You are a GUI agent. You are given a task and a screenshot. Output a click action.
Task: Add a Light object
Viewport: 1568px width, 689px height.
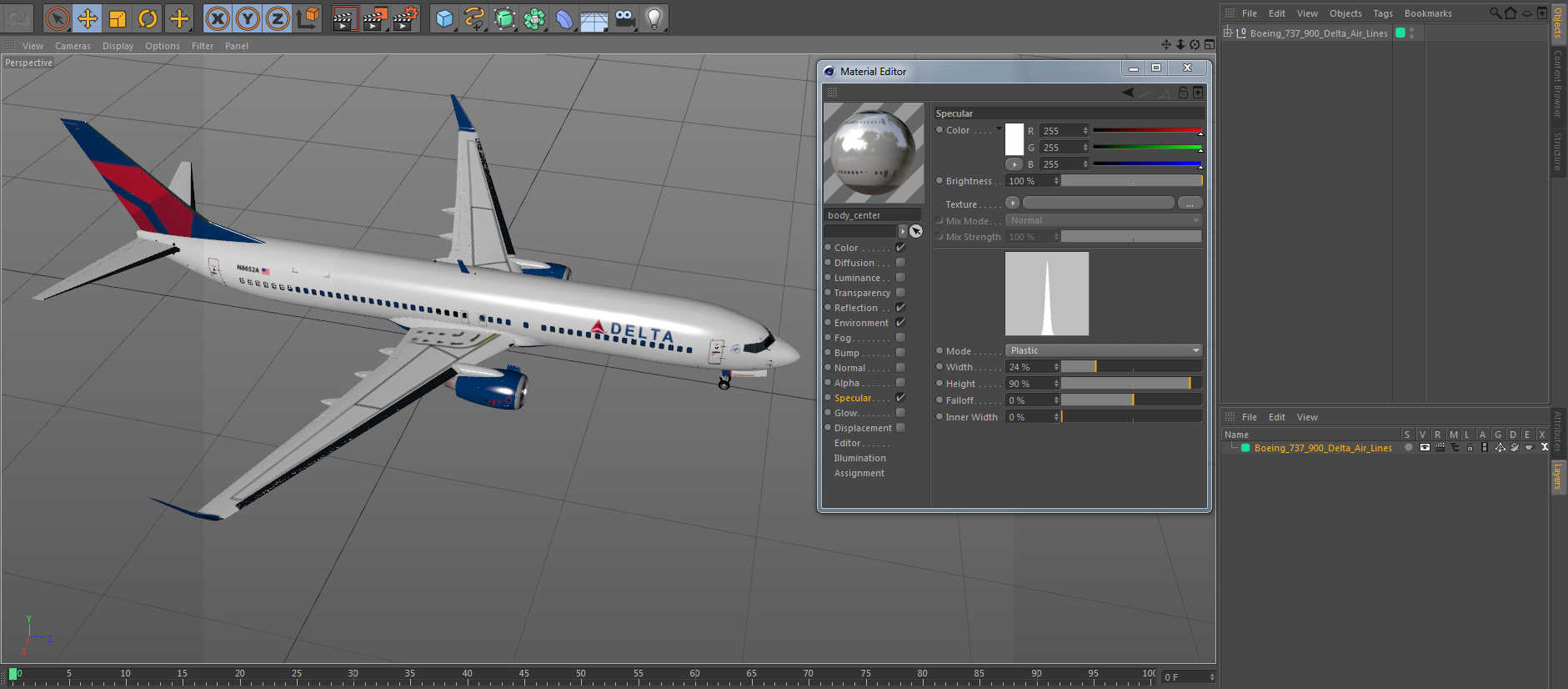pyautogui.click(x=654, y=18)
